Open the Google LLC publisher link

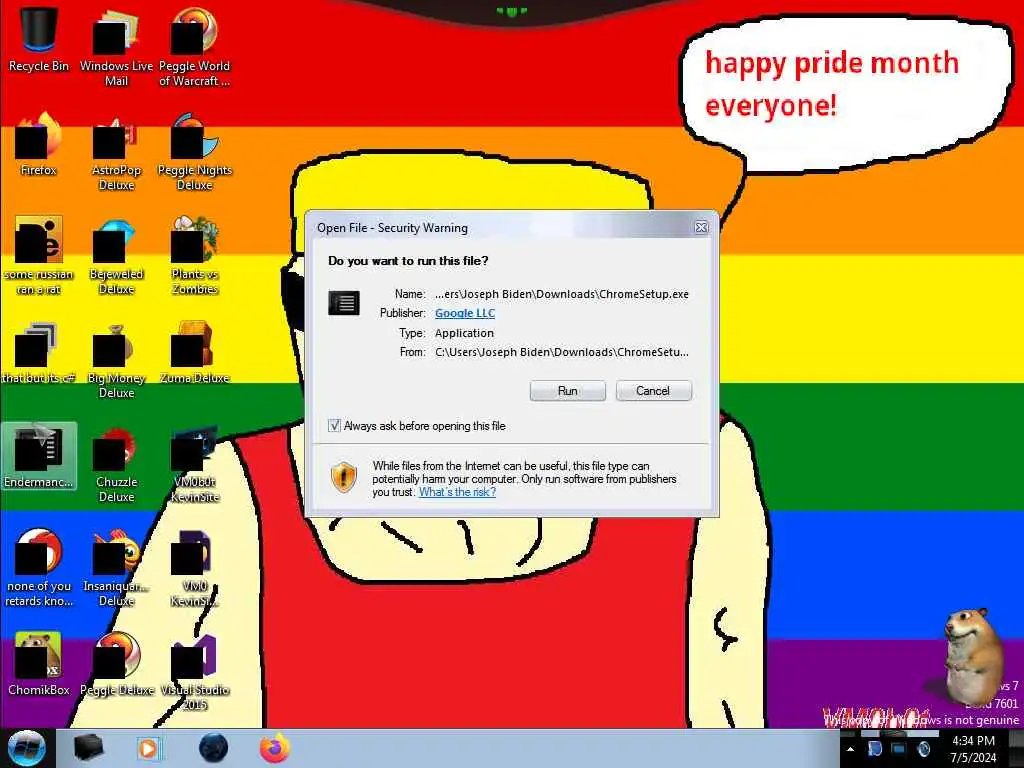click(465, 313)
